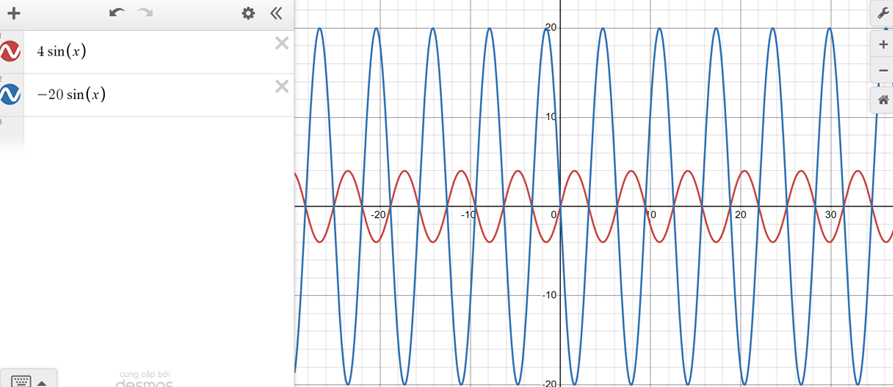Screen dimensions: 893x387
Task: Open the edit list gear settings
Action: pos(248,13)
